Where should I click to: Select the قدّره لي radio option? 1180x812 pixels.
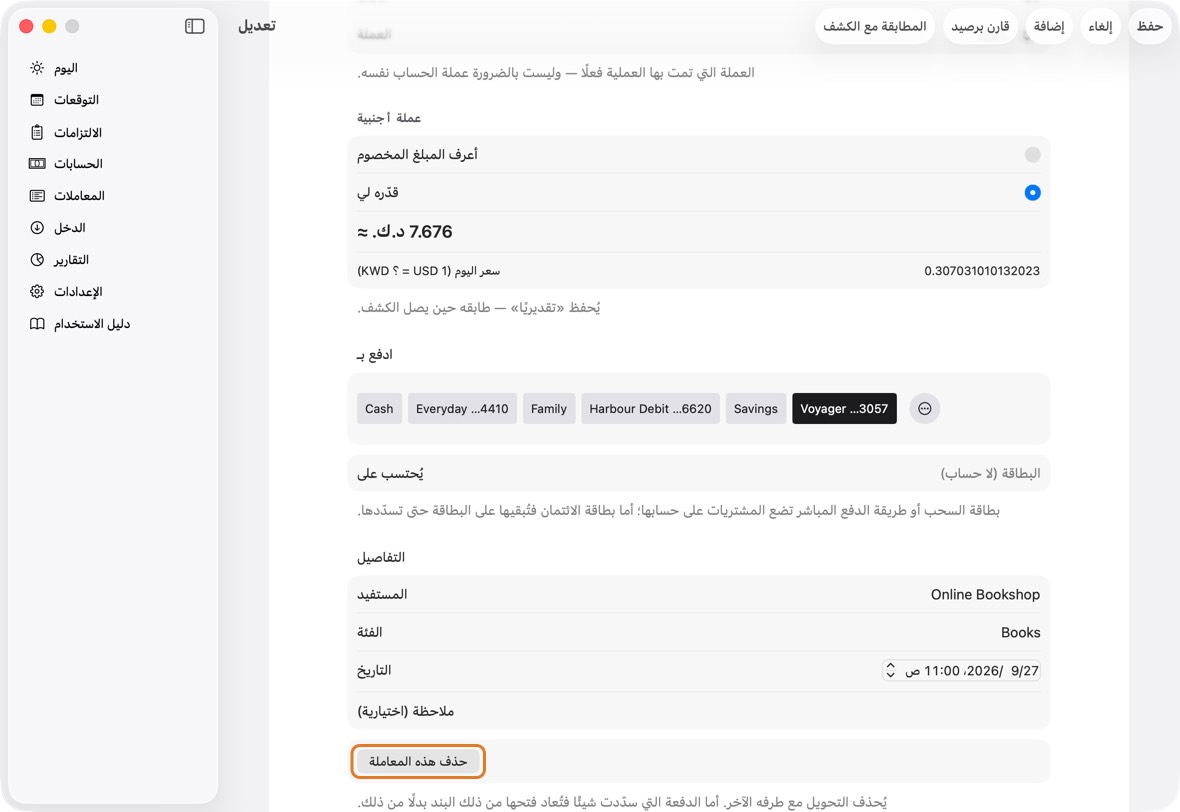pos(1032,193)
